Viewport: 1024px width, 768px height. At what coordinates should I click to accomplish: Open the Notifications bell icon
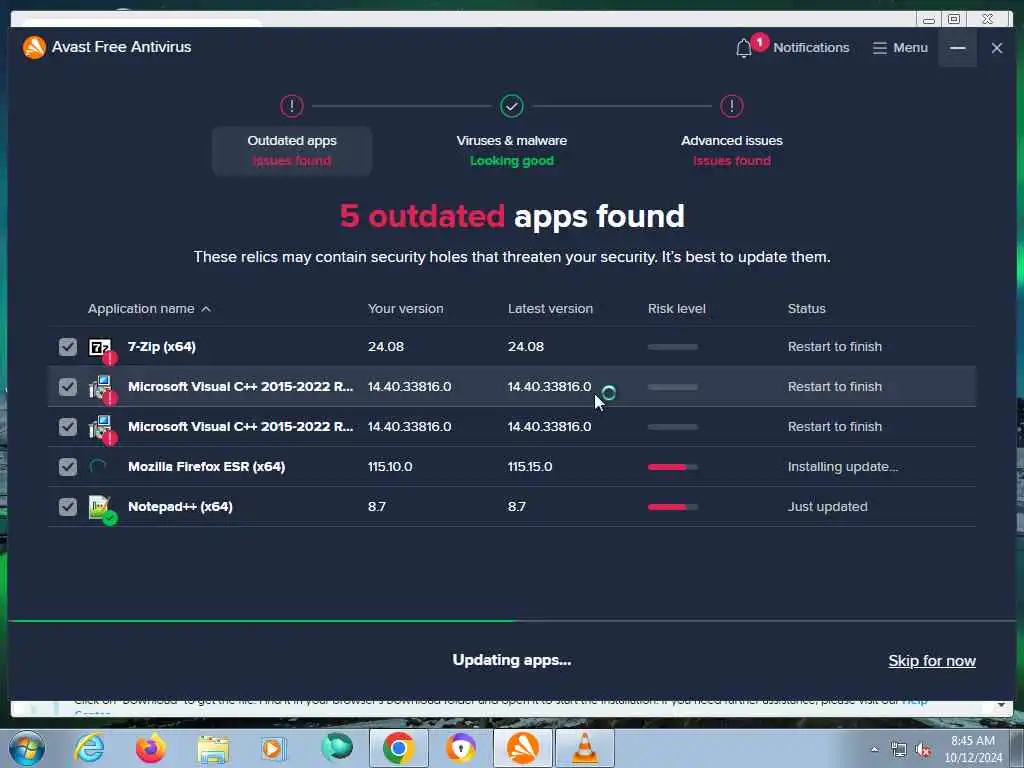(x=743, y=48)
